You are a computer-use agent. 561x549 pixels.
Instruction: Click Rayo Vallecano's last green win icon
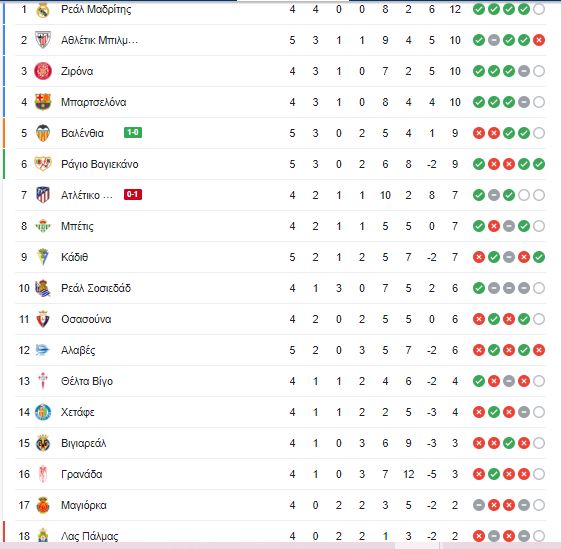(x=539, y=164)
